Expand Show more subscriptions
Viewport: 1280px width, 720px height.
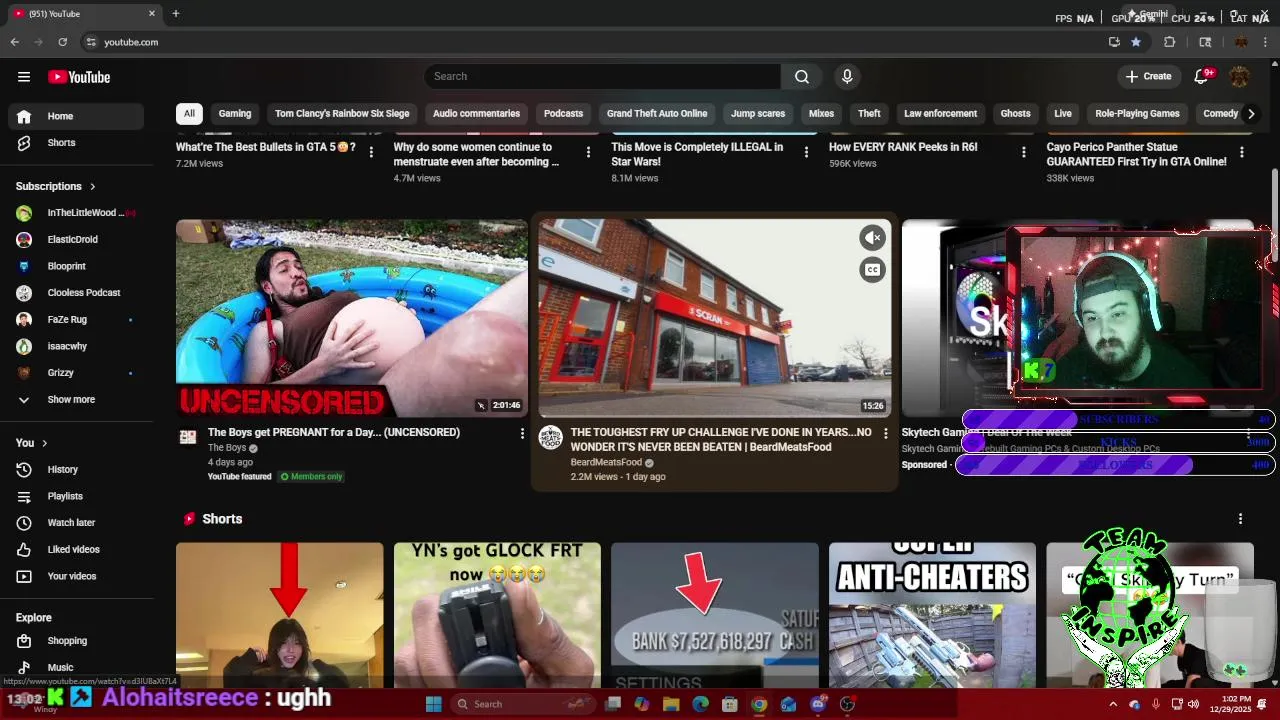coord(77,399)
